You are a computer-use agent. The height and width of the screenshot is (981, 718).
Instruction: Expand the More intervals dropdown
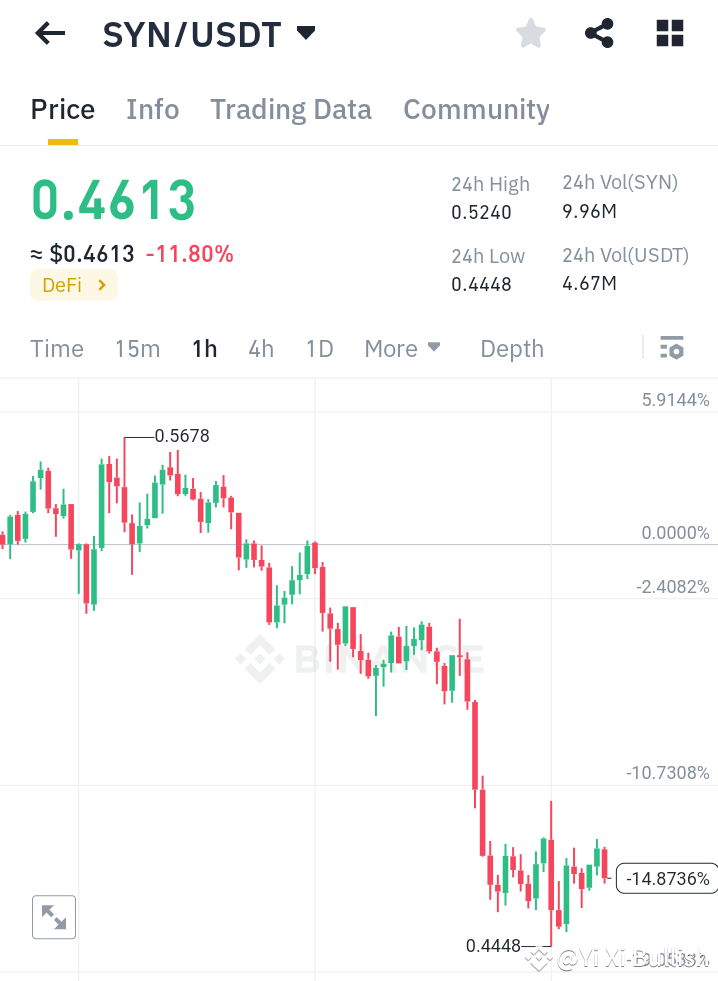click(x=402, y=349)
